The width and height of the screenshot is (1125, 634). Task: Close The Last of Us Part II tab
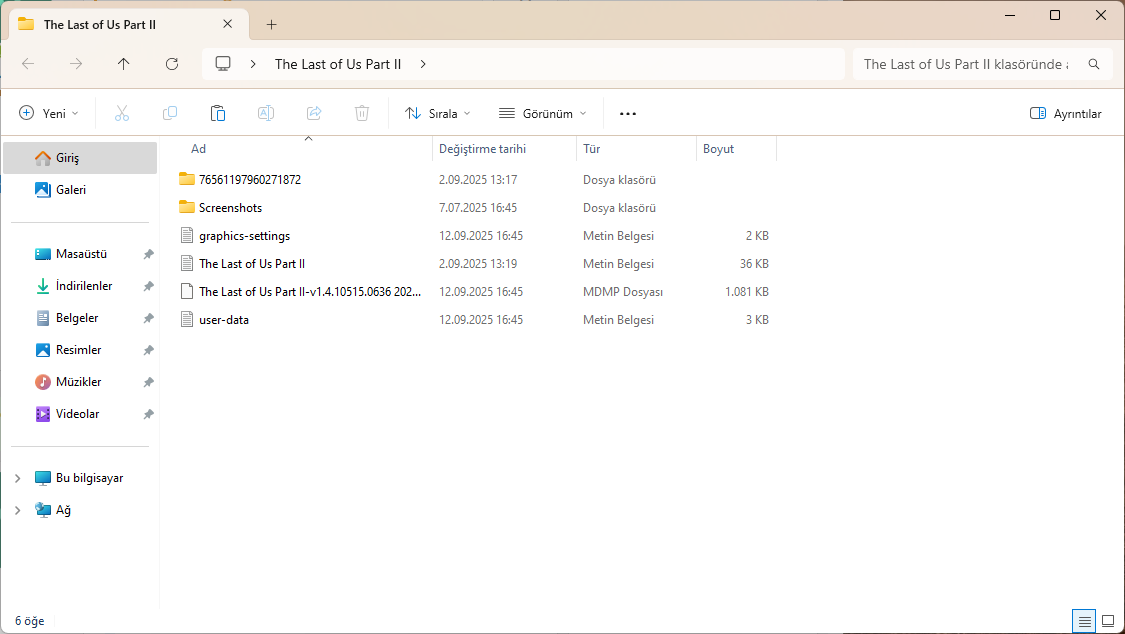coord(227,24)
